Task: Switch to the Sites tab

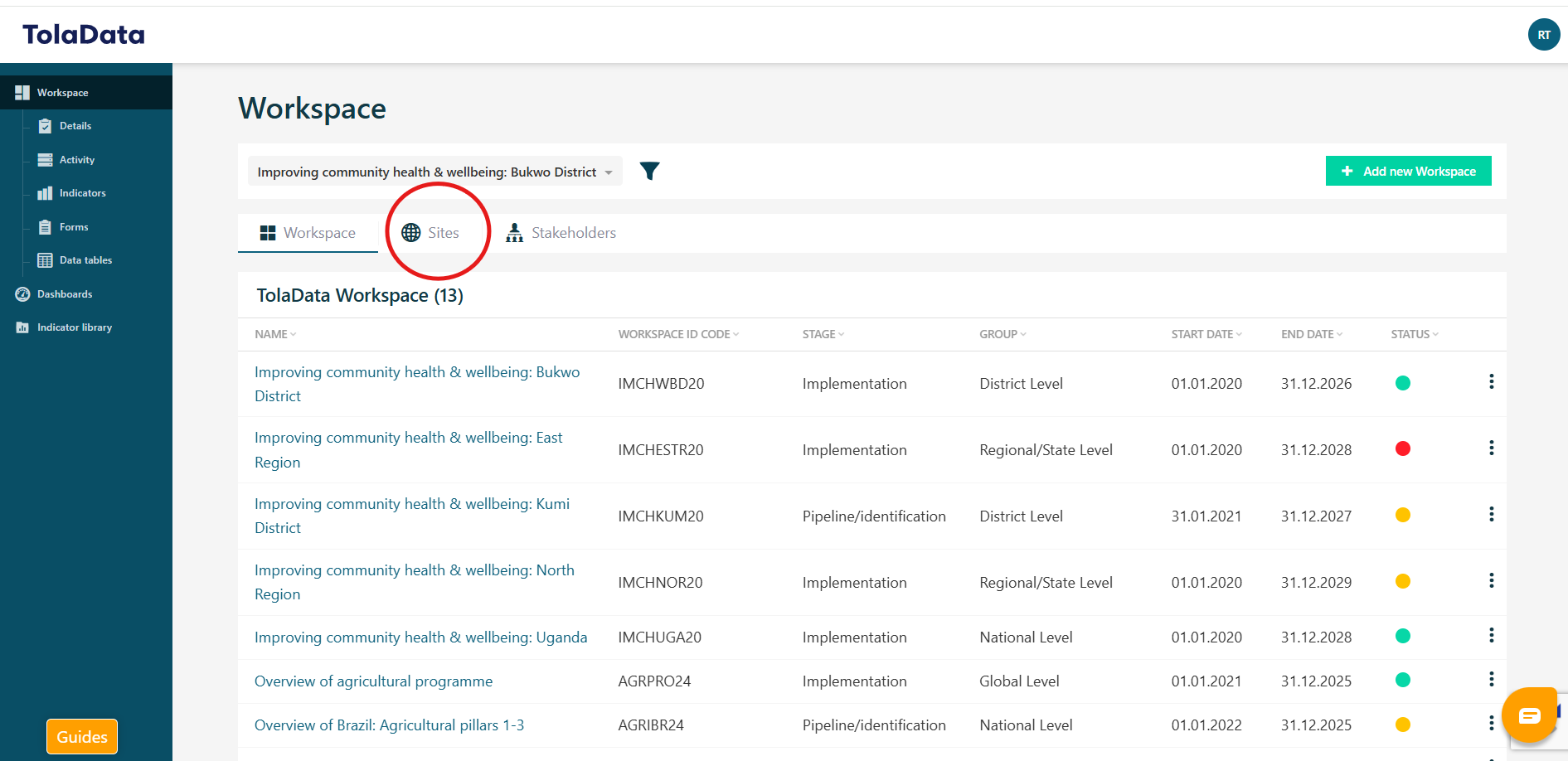Action: [431, 233]
